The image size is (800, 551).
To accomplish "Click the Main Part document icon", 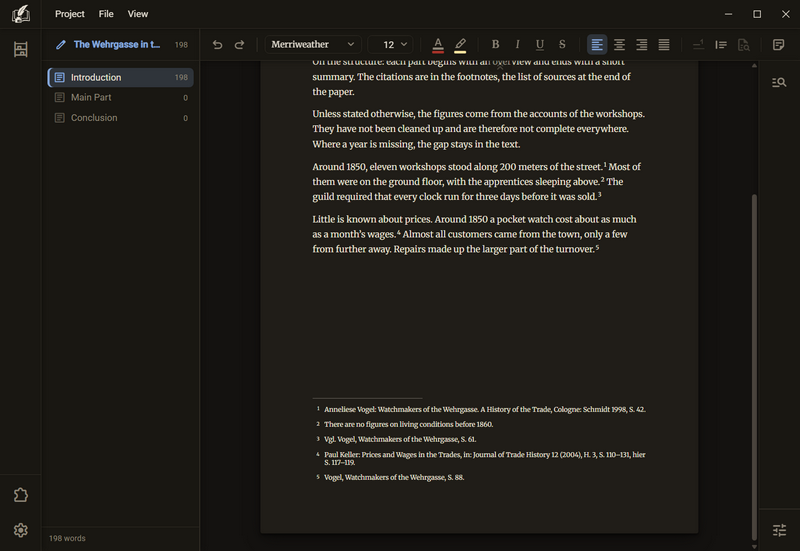I will [60, 97].
